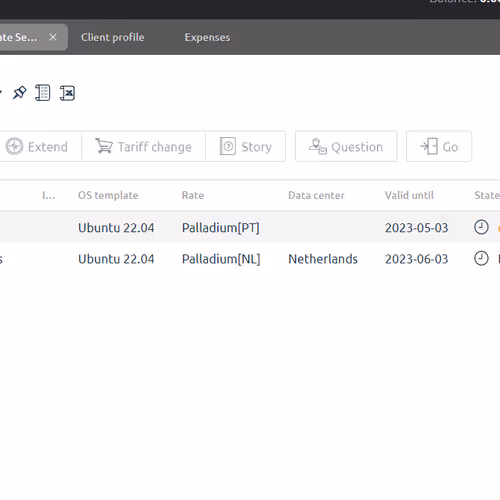Switch to the Client profile tab
This screenshot has width=500, height=500.
click(x=113, y=37)
